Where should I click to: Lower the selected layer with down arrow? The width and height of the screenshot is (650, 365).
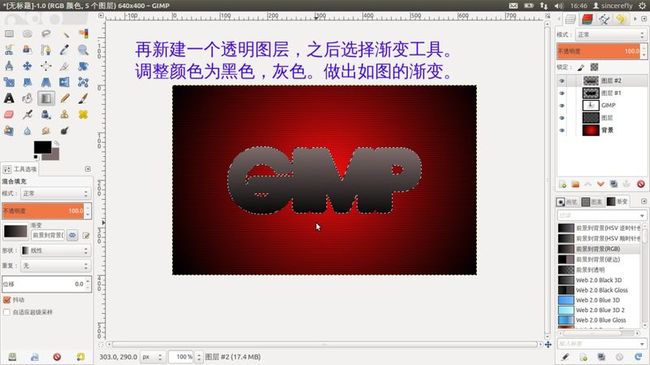click(601, 184)
